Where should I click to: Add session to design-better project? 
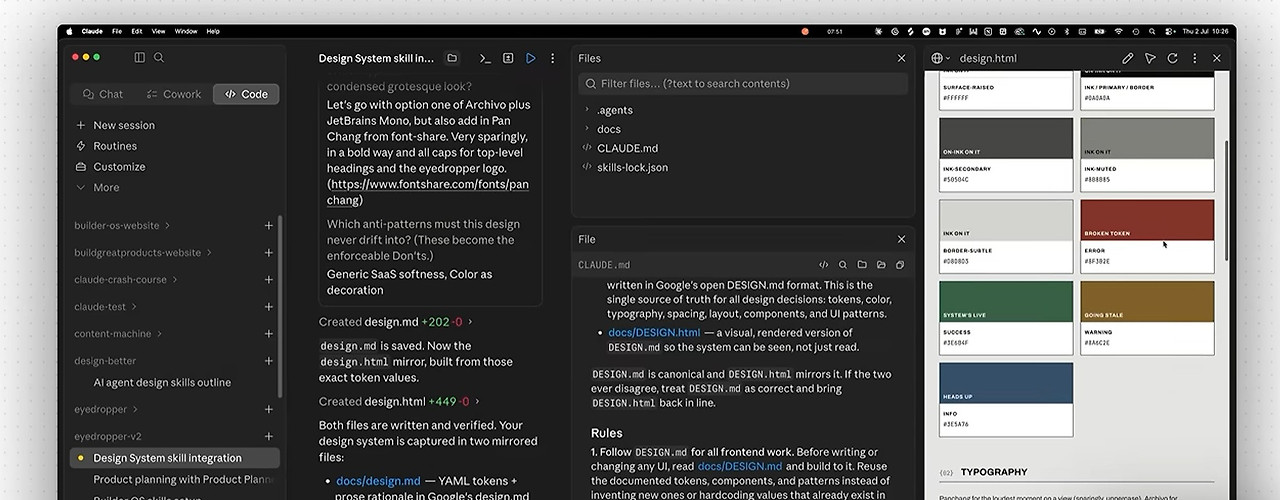click(x=268, y=361)
